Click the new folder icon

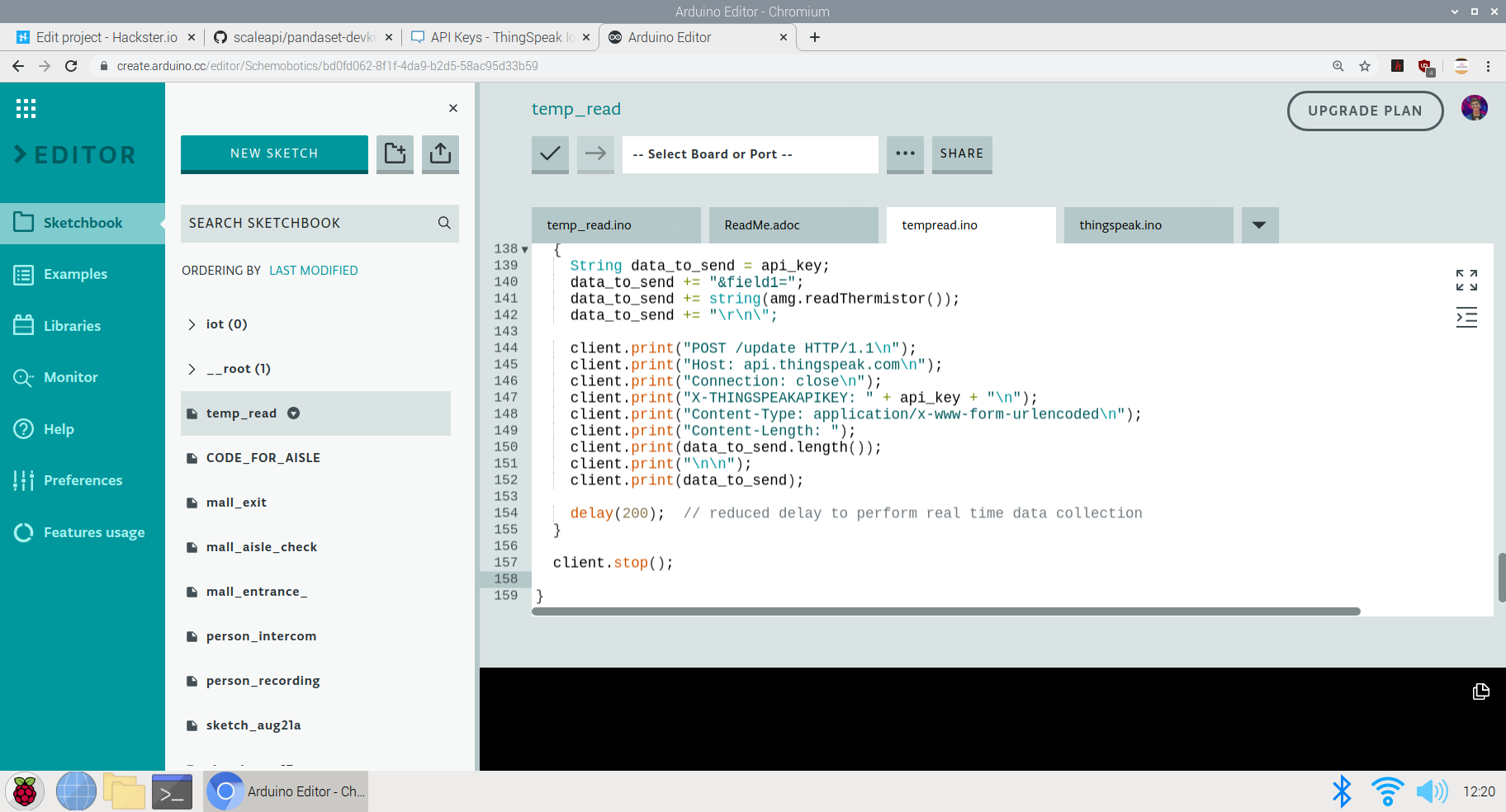(x=395, y=153)
